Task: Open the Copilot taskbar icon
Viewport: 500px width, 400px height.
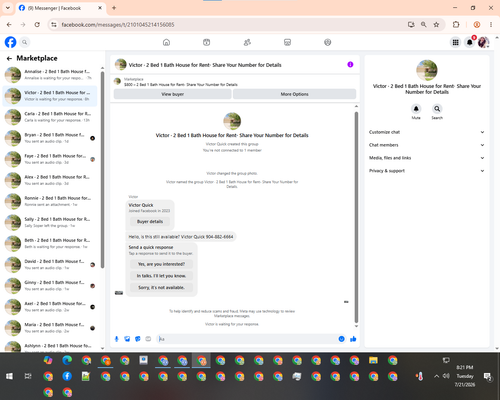Action: pos(48,360)
